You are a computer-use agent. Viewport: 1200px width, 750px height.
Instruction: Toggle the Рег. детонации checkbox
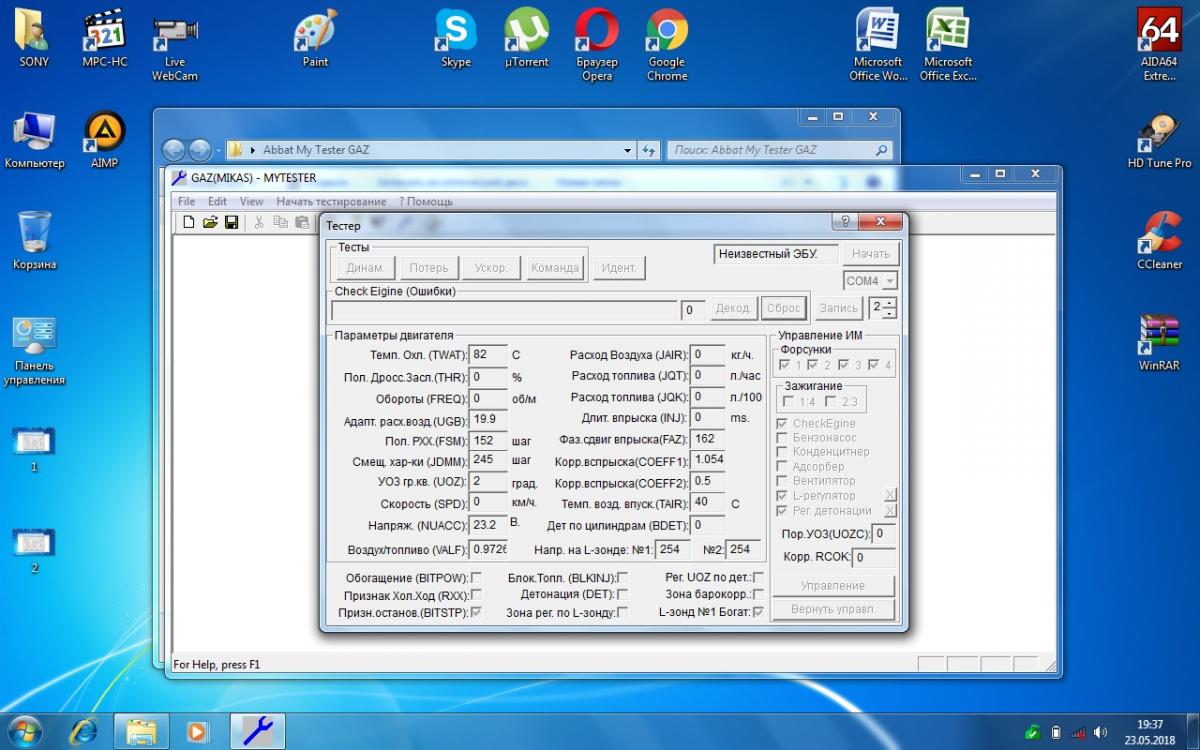(783, 511)
